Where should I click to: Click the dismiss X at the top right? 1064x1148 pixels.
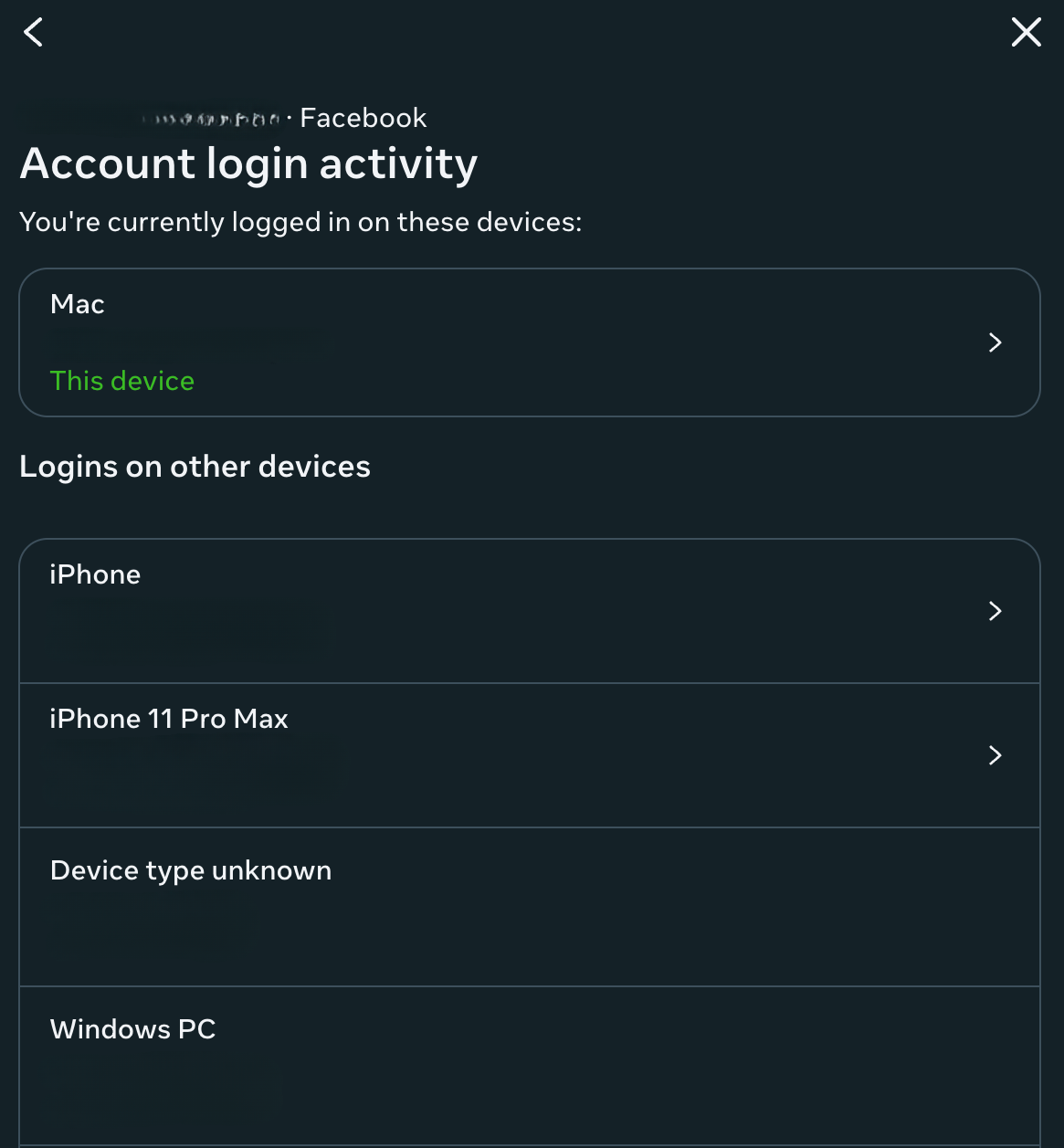tap(1026, 32)
